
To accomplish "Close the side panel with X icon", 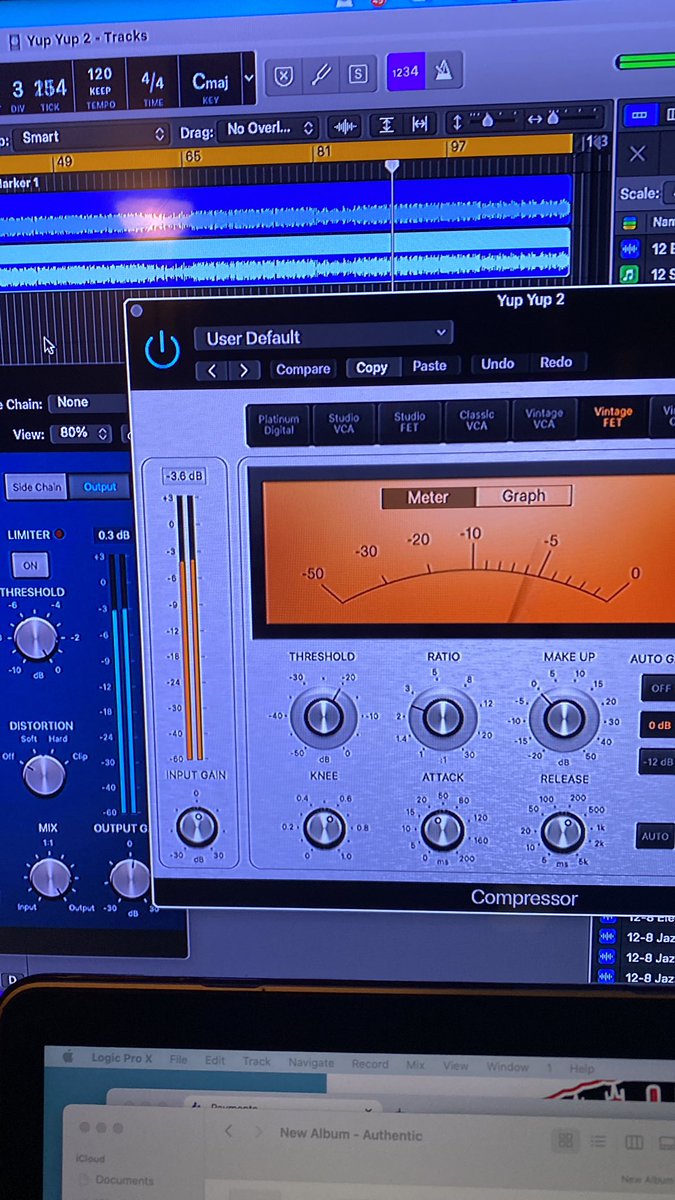I will coord(637,154).
